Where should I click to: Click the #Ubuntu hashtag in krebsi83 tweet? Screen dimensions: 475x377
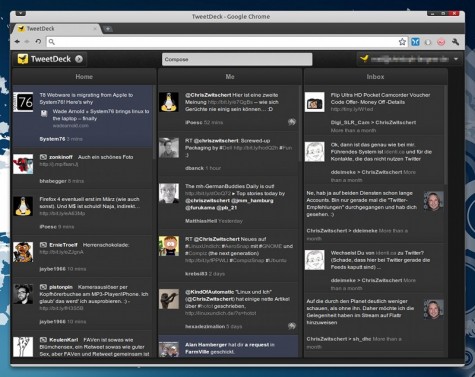[276, 260]
